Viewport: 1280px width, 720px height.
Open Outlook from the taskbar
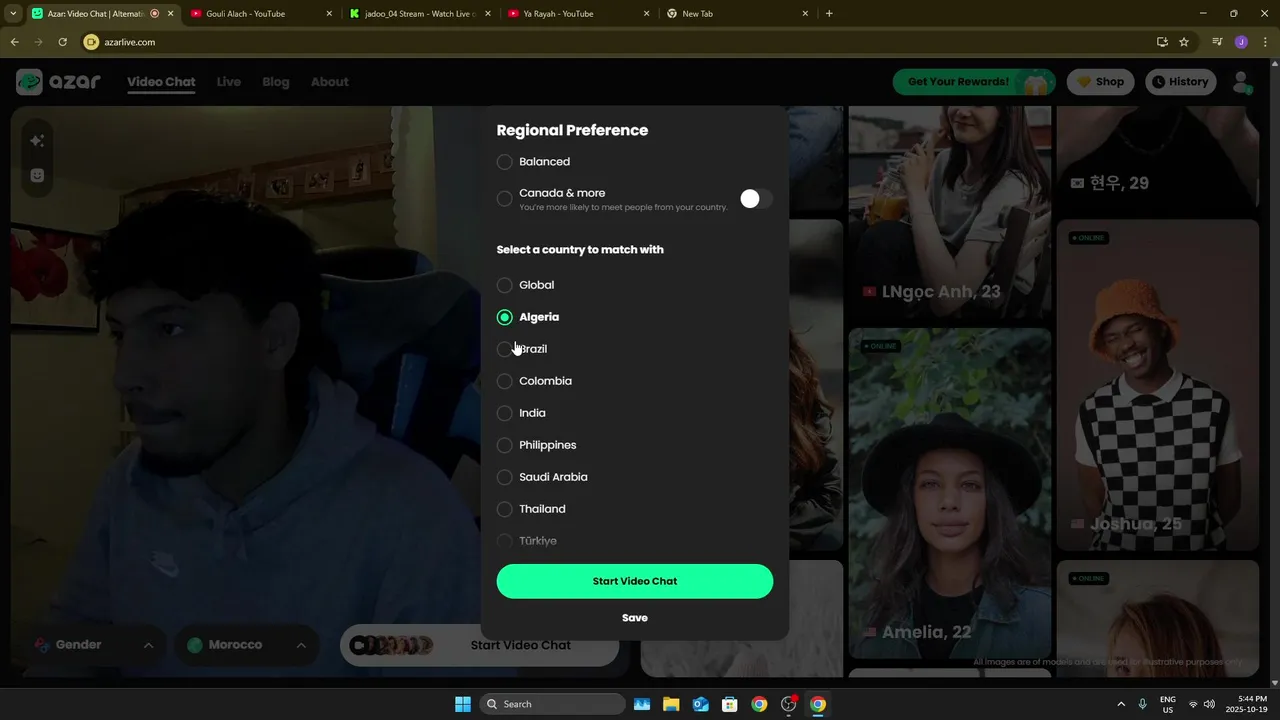click(x=701, y=704)
